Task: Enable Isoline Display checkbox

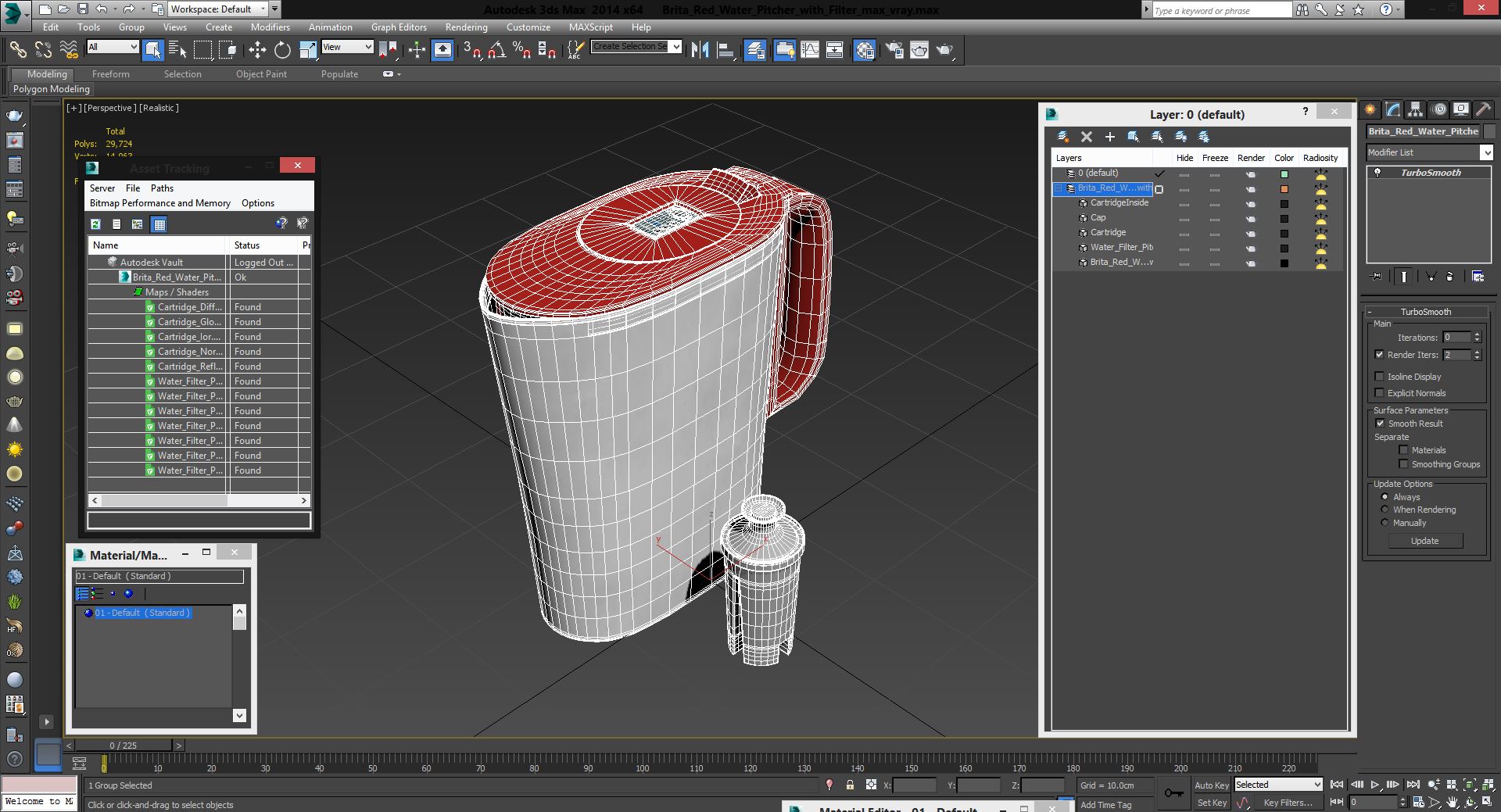Action: tap(1380, 377)
